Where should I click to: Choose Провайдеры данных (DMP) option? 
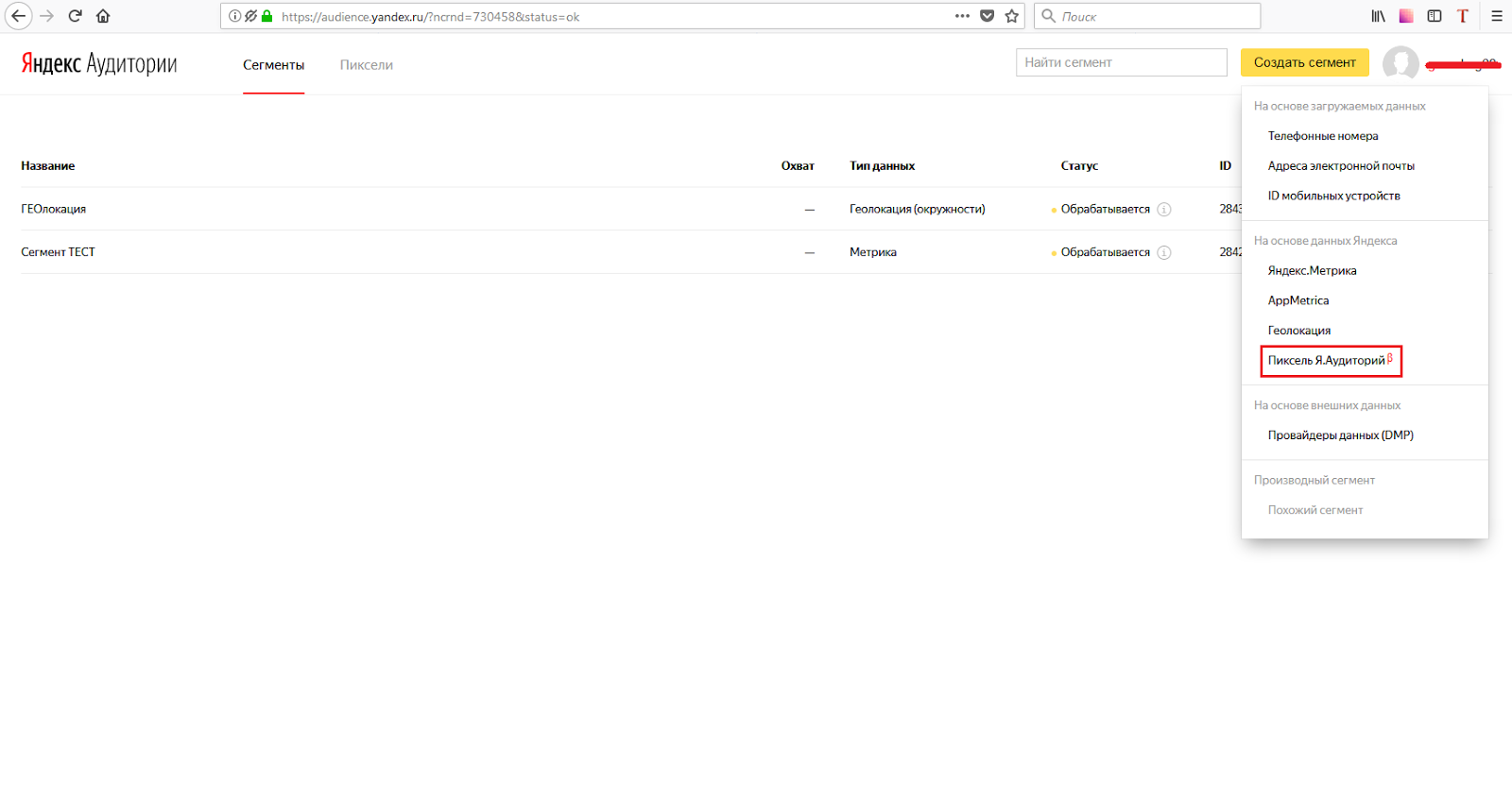[1341, 435]
